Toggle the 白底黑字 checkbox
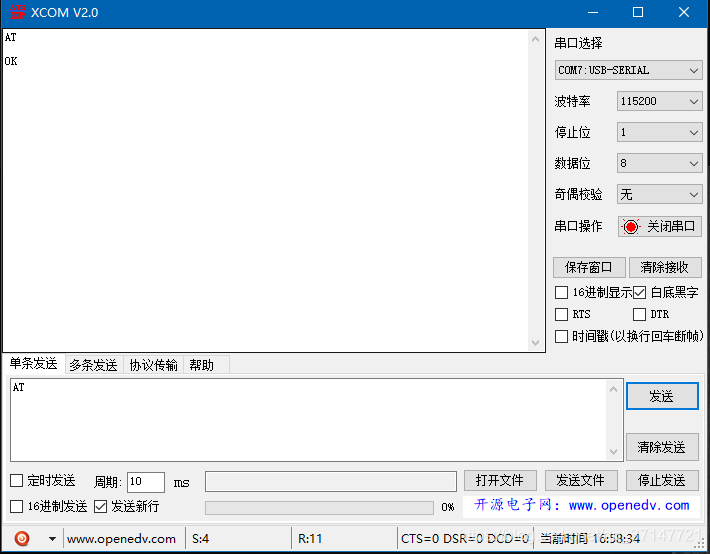710x554 pixels. click(639, 292)
